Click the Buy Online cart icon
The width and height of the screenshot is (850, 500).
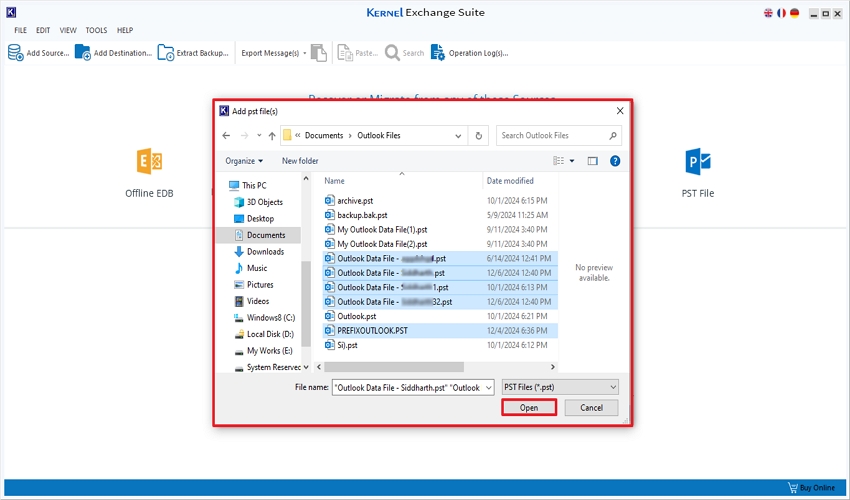793,488
